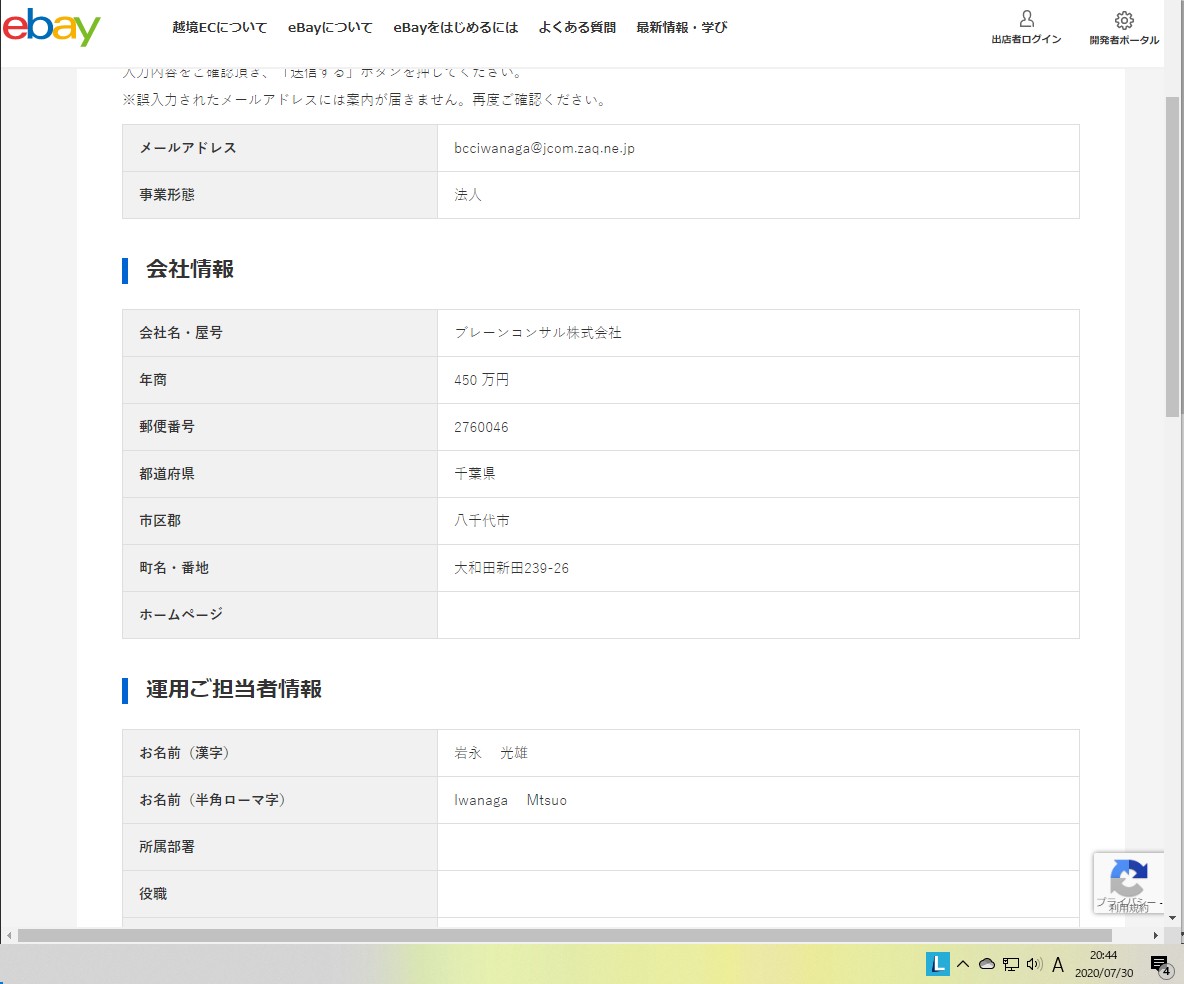Open the Action Center notifications icon
The width and height of the screenshot is (1184, 984).
[1160, 964]
